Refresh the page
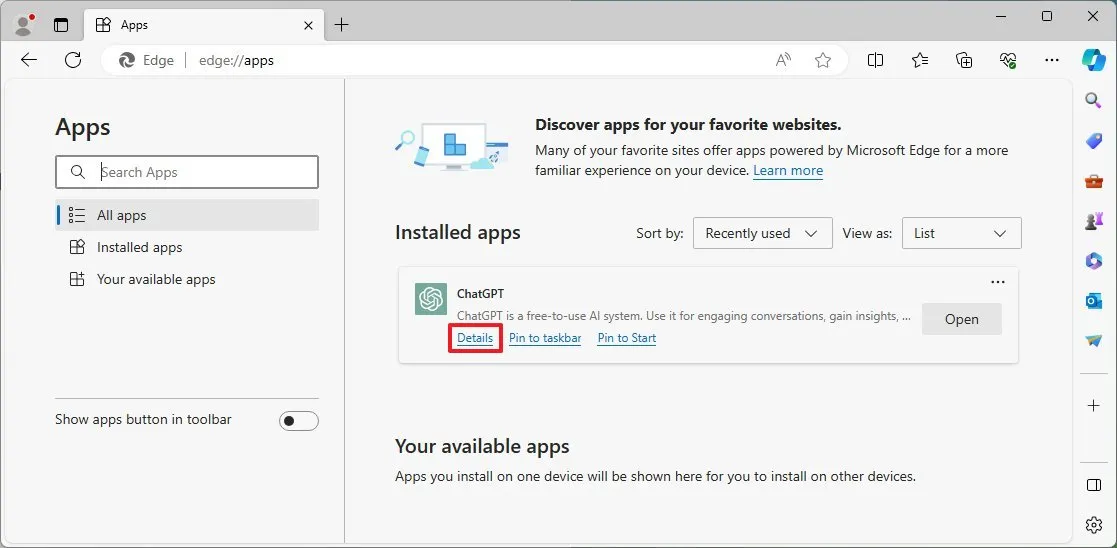This screenshot has height=548, width=1117. point(73,61)
